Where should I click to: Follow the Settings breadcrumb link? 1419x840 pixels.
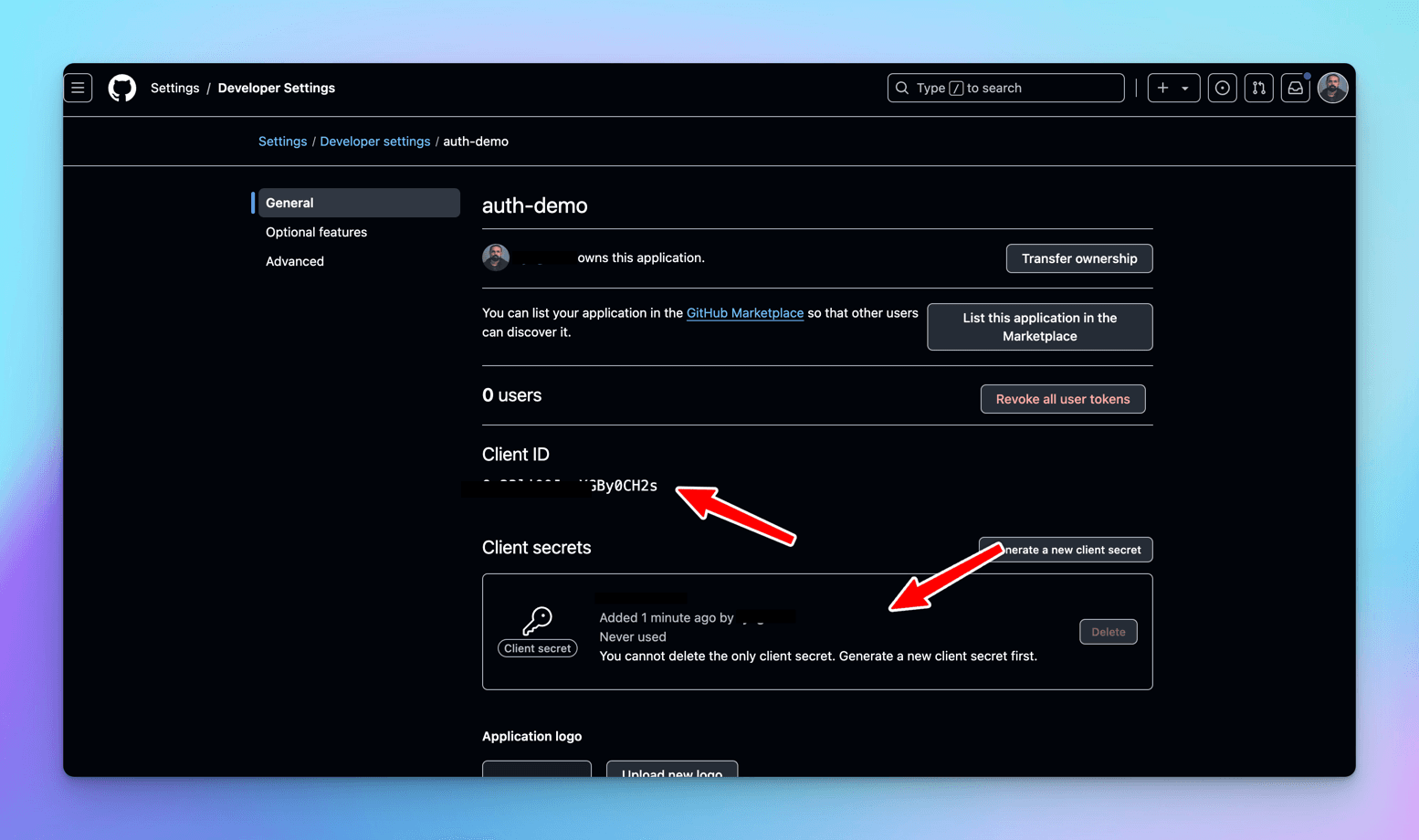click(x=282, y=142)
